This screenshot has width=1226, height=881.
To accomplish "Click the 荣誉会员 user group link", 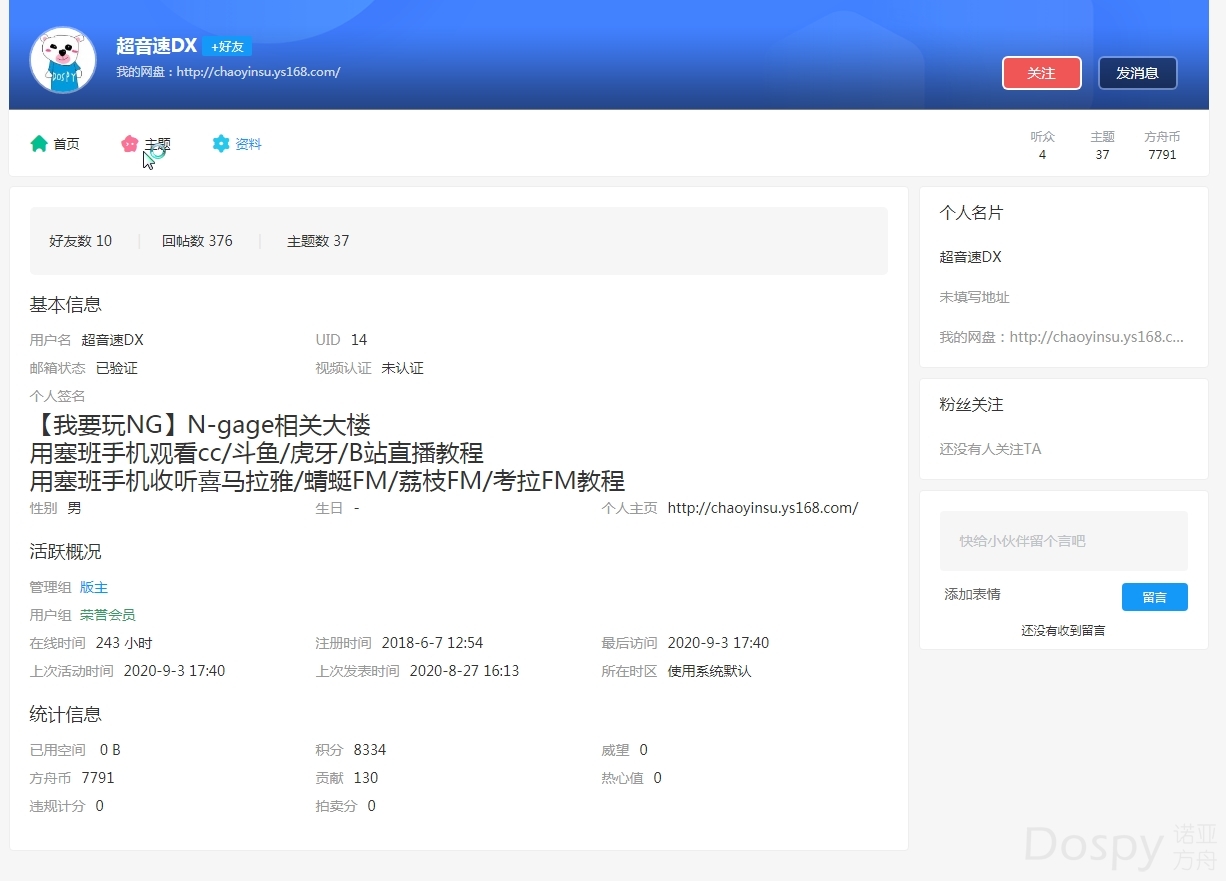I will [107, 615].
